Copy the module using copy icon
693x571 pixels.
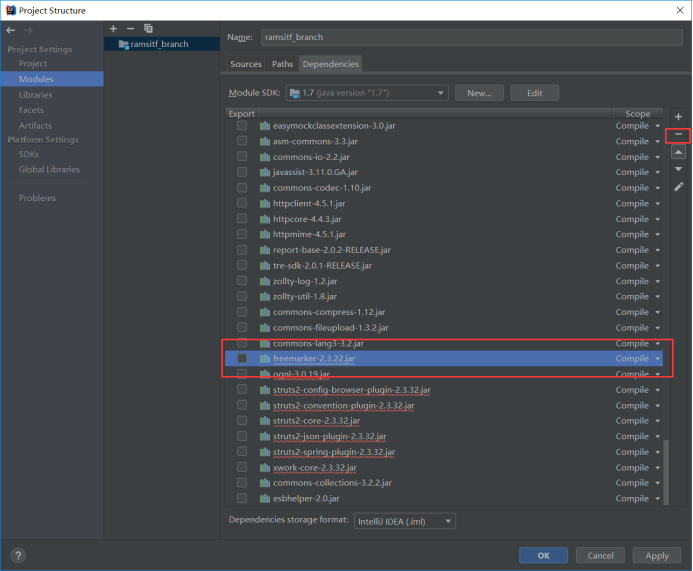click(x=148, y=29)
